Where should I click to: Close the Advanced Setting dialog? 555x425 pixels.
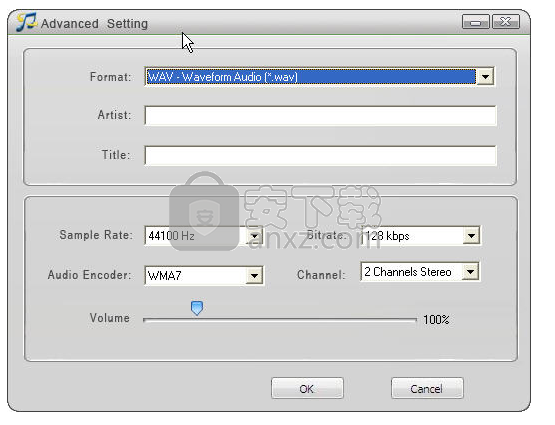(x=506, y=22)
